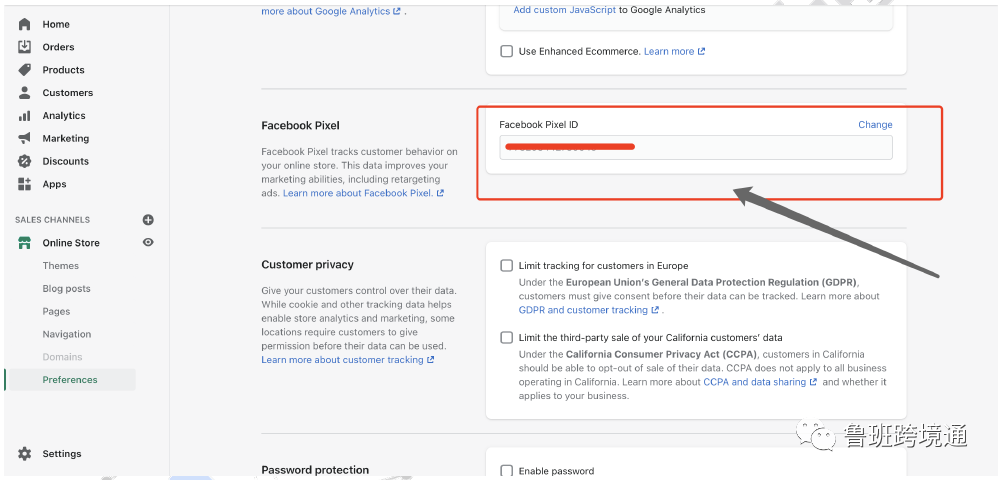Tick the Enable password checkbox

[x=507, y=471]
